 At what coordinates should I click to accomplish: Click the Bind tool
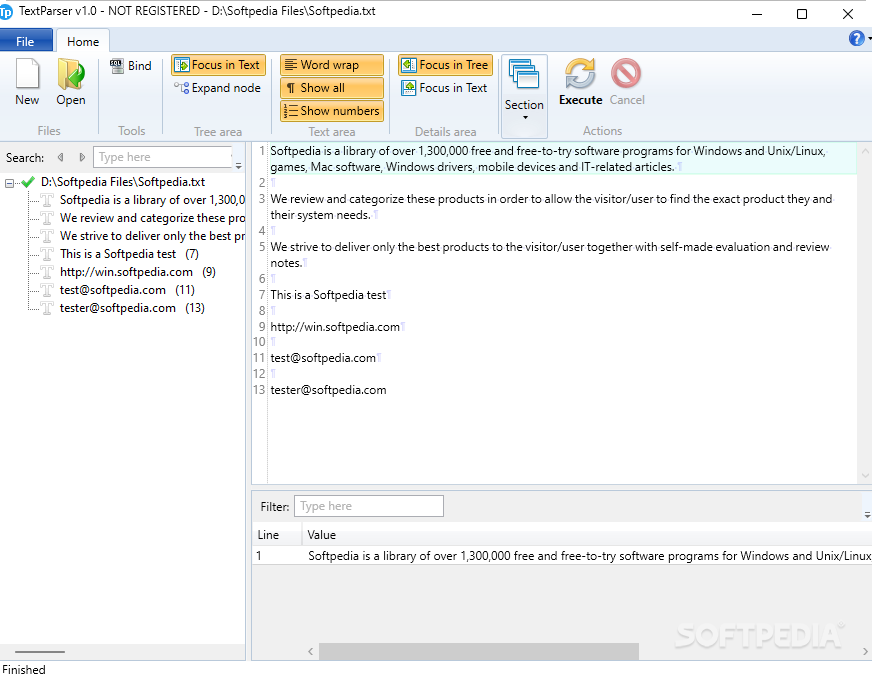click(x=131, y=66)
